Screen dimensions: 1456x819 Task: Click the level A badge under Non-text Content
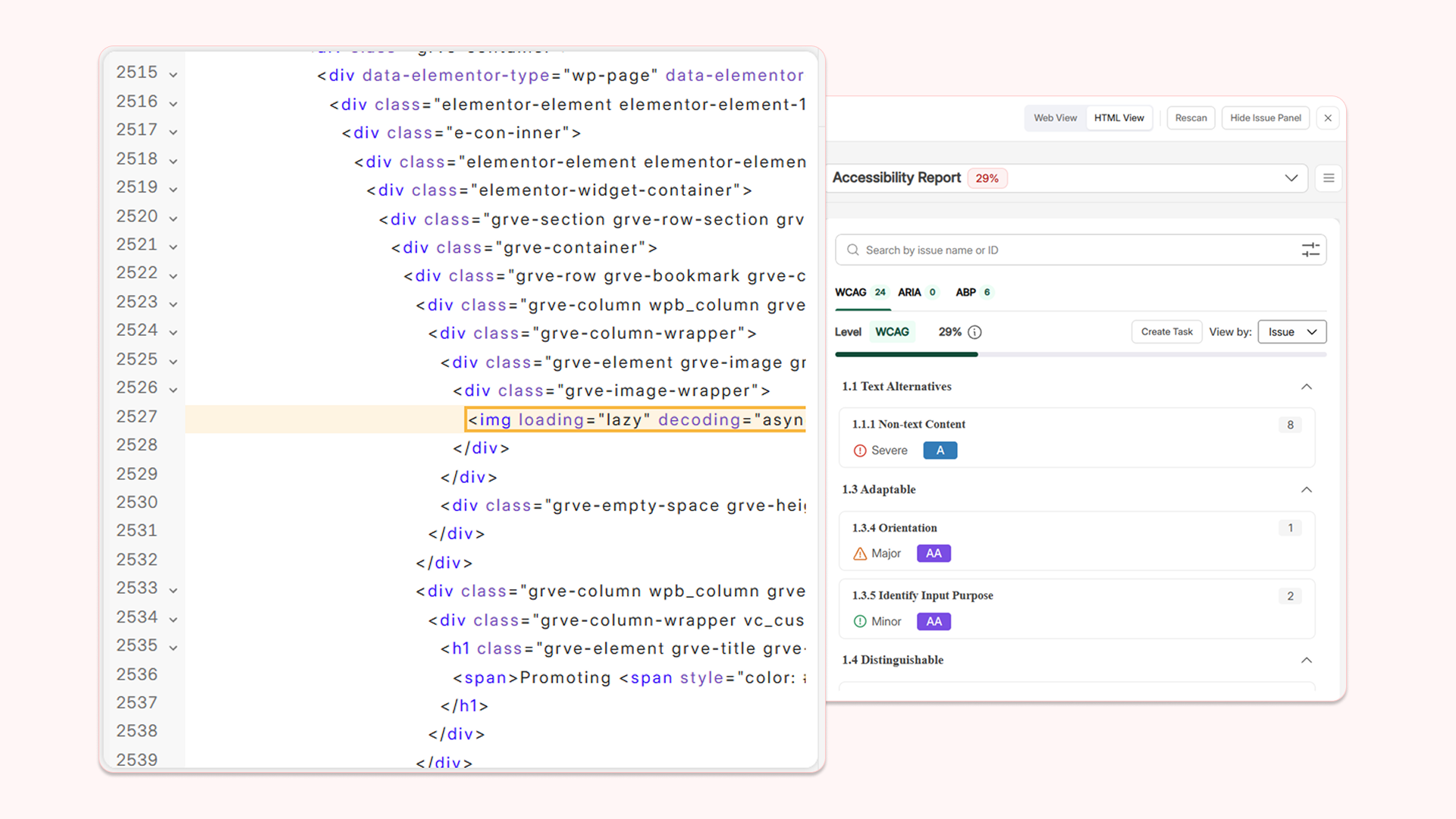pos(940,451)
